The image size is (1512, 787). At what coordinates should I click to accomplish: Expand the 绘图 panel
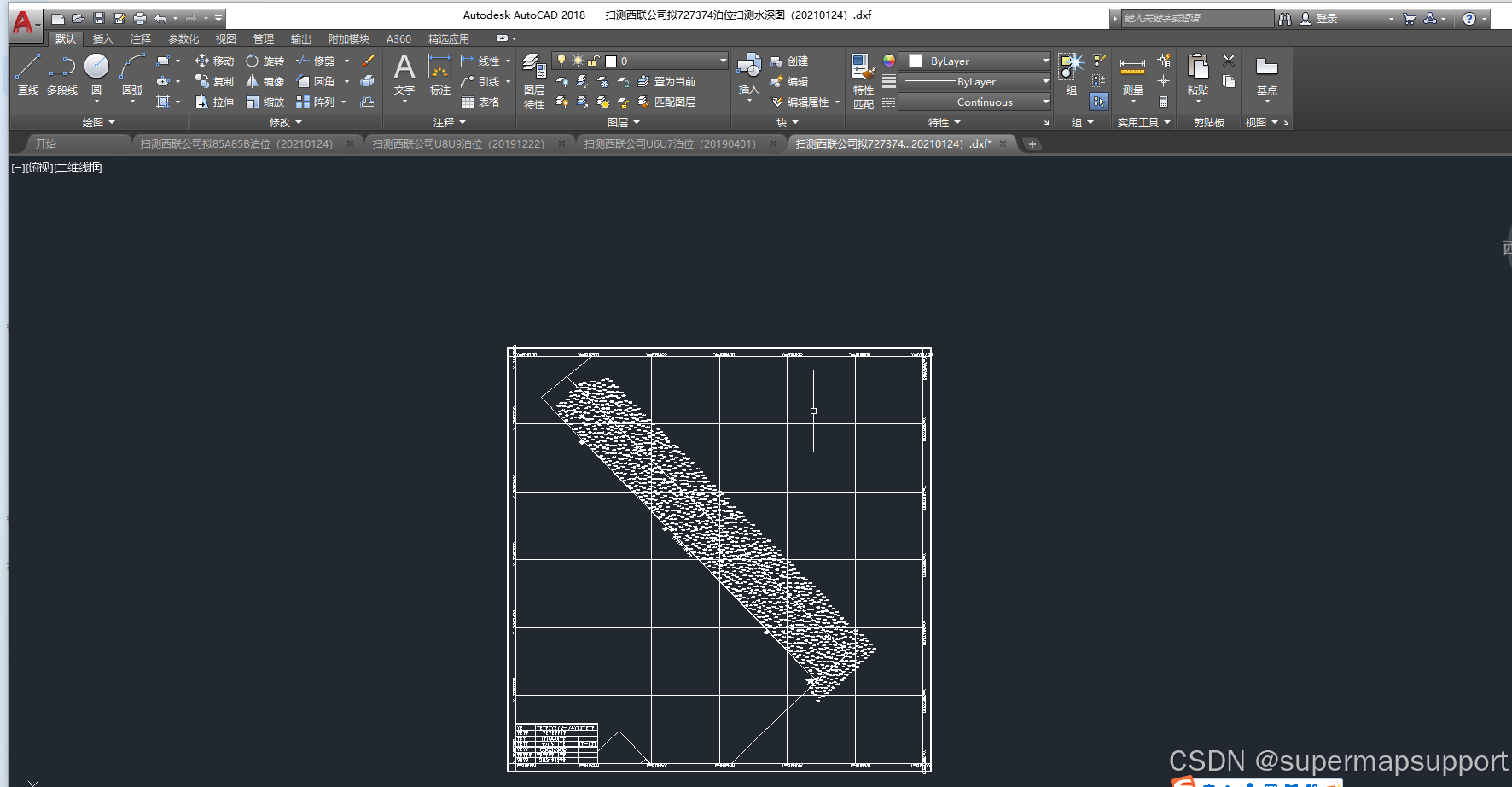tap(98, 122)
